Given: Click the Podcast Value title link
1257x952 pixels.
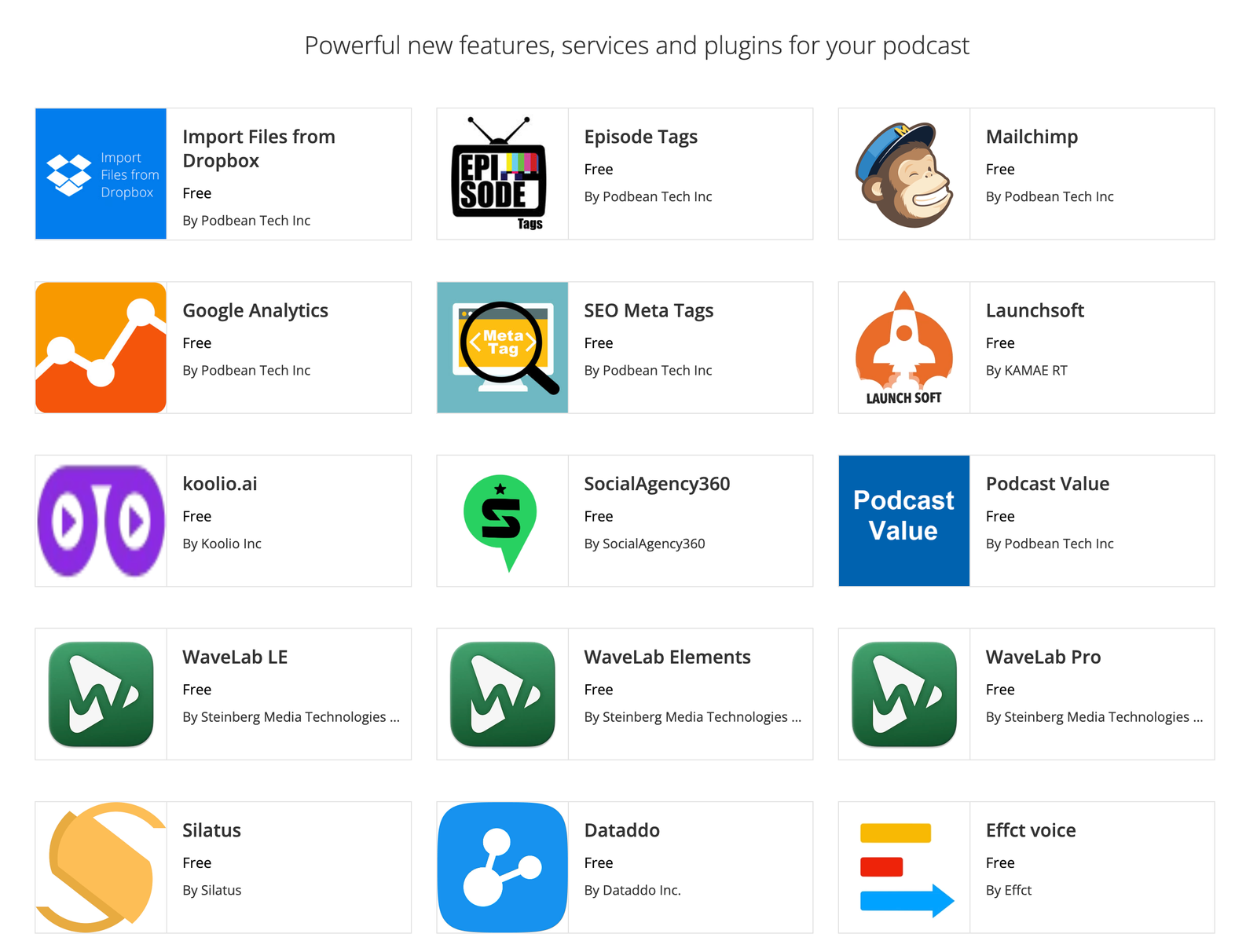Looking at the screenshot, I should click(x=1047, y=484).
